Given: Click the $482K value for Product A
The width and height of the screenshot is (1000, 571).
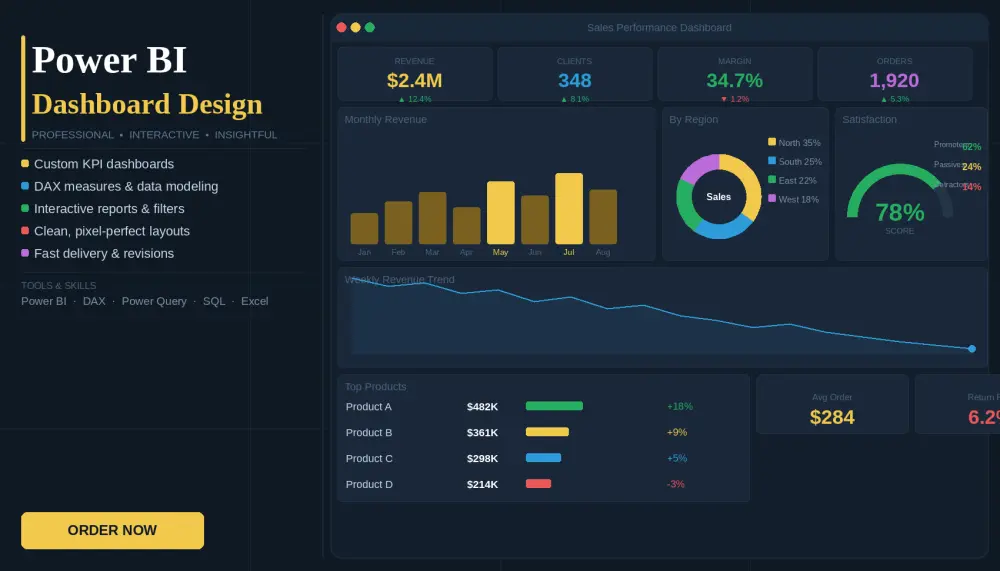Looking at the screenshot, I should pyautogui.click(x=482, y=406).
